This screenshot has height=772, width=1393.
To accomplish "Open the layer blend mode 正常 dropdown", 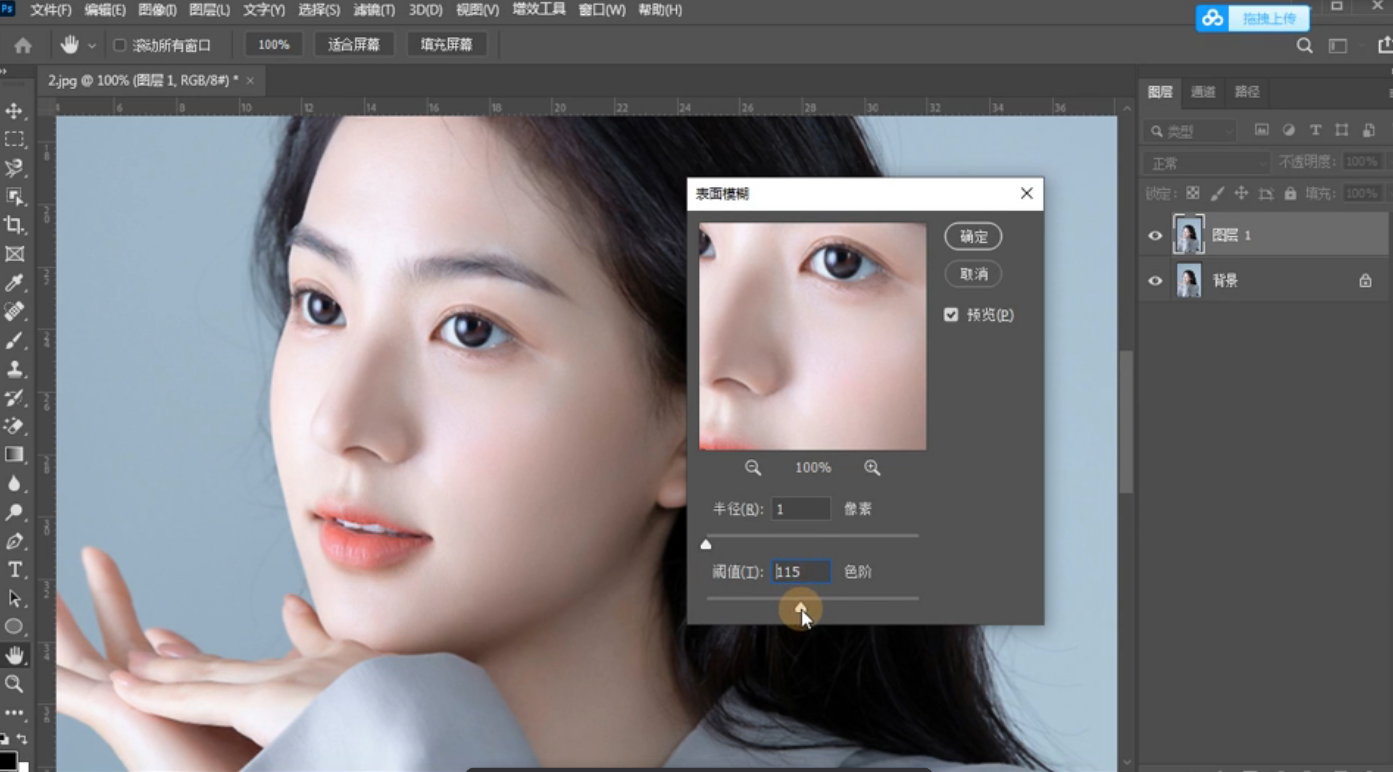I will 1206,163.
